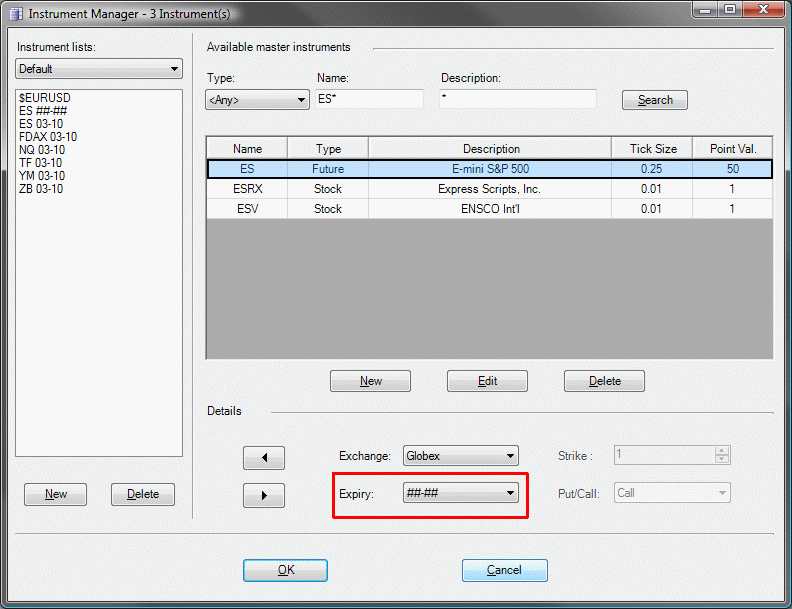The width and height of the screenshot is (792, 609).
Task: Confirm with the OK button
Action: [285, 570]
